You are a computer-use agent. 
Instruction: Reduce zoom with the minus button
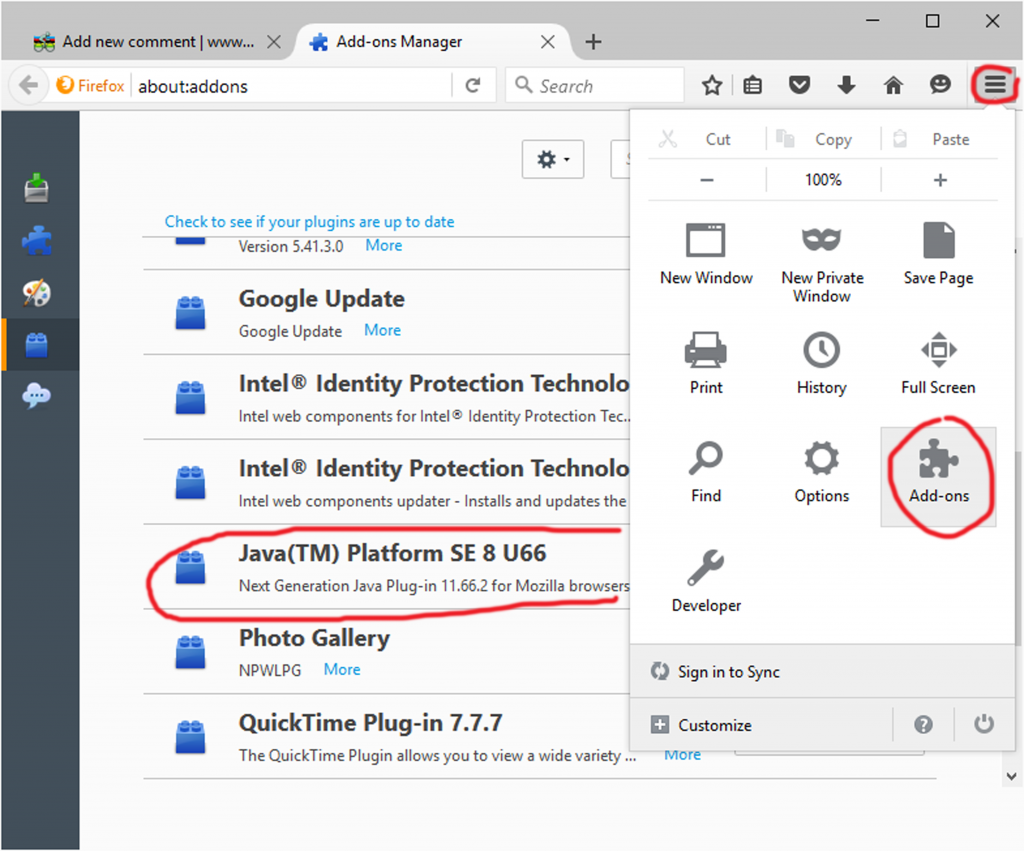point(707,180)
